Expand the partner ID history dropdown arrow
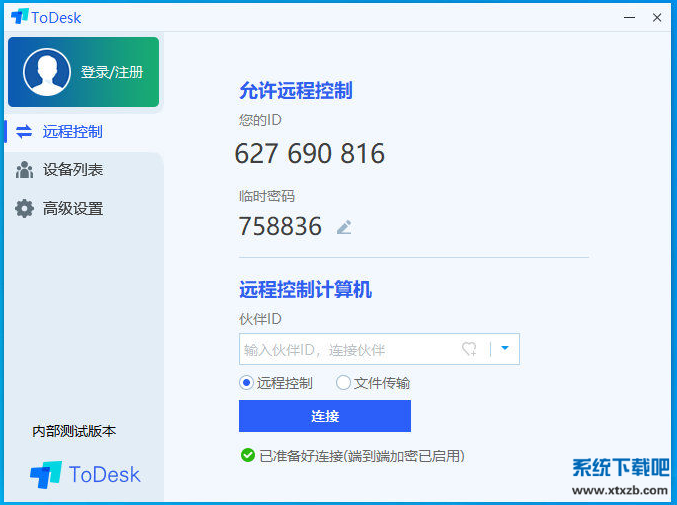677x505 pixels. (x=505, y=349)
